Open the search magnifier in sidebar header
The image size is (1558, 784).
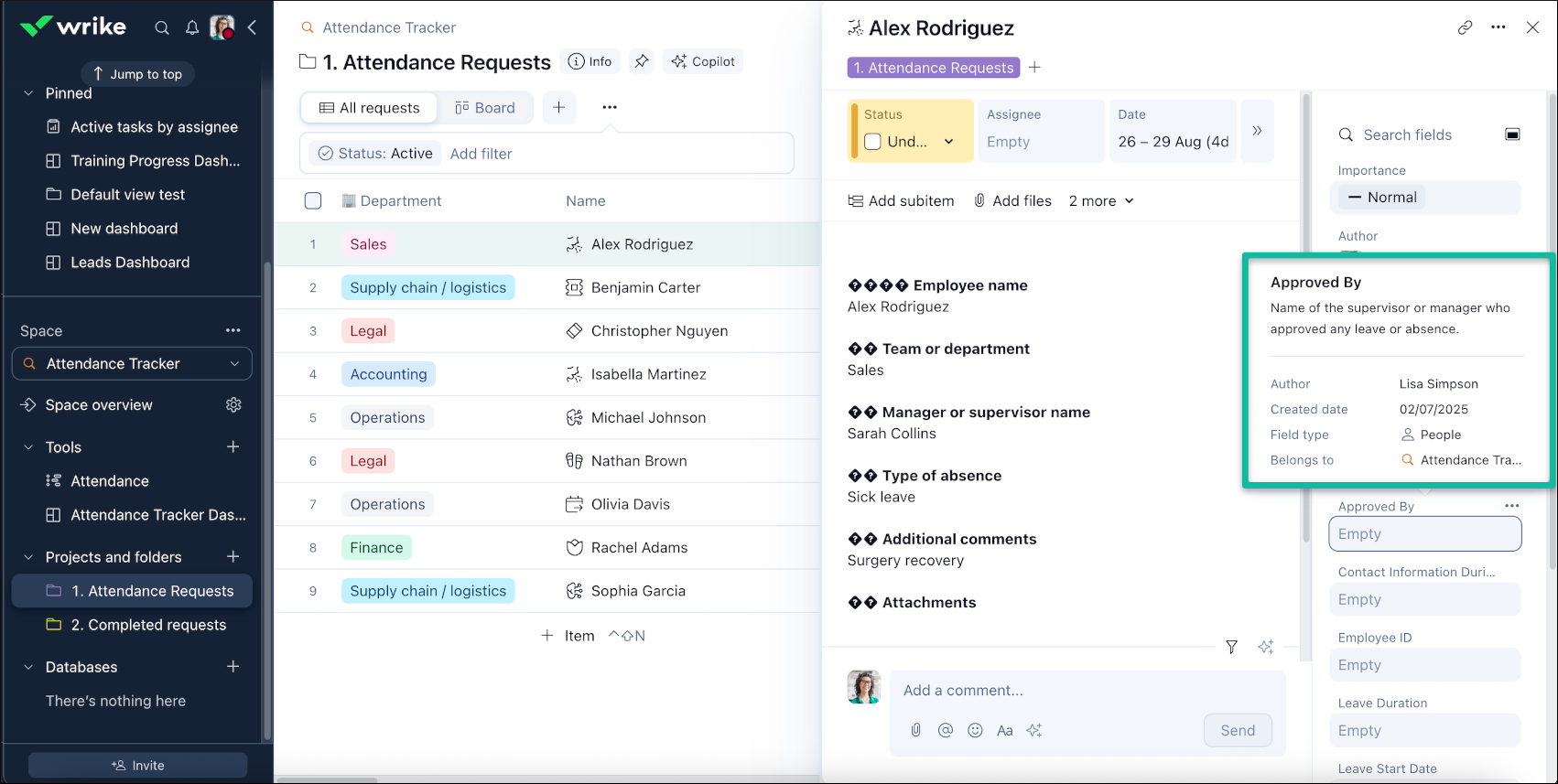[162, 27]
